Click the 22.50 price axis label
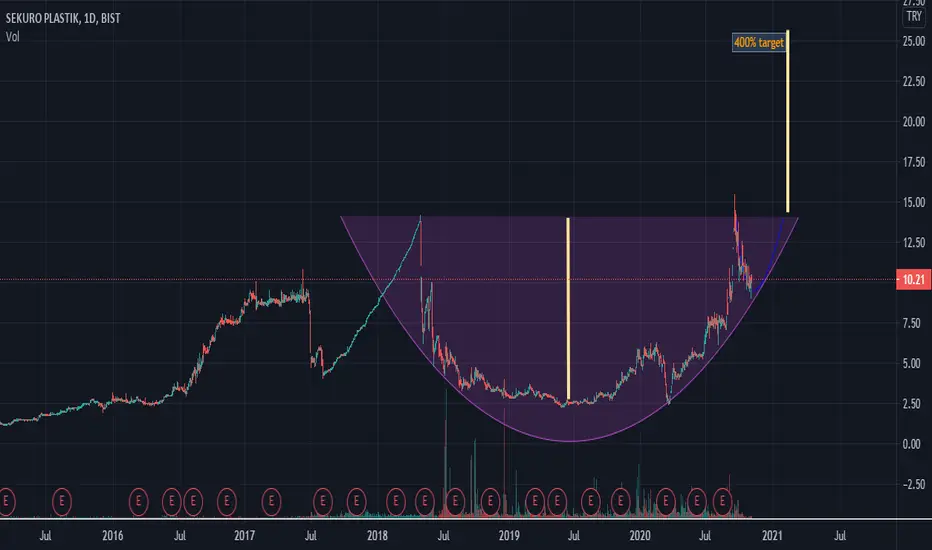 tap(914, 81)
